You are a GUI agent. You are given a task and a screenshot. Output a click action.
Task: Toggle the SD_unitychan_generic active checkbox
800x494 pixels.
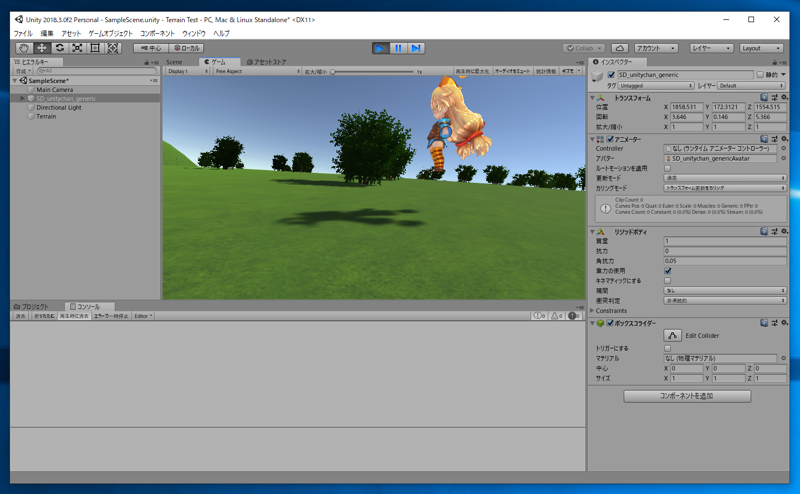click(x=611, y=75)
